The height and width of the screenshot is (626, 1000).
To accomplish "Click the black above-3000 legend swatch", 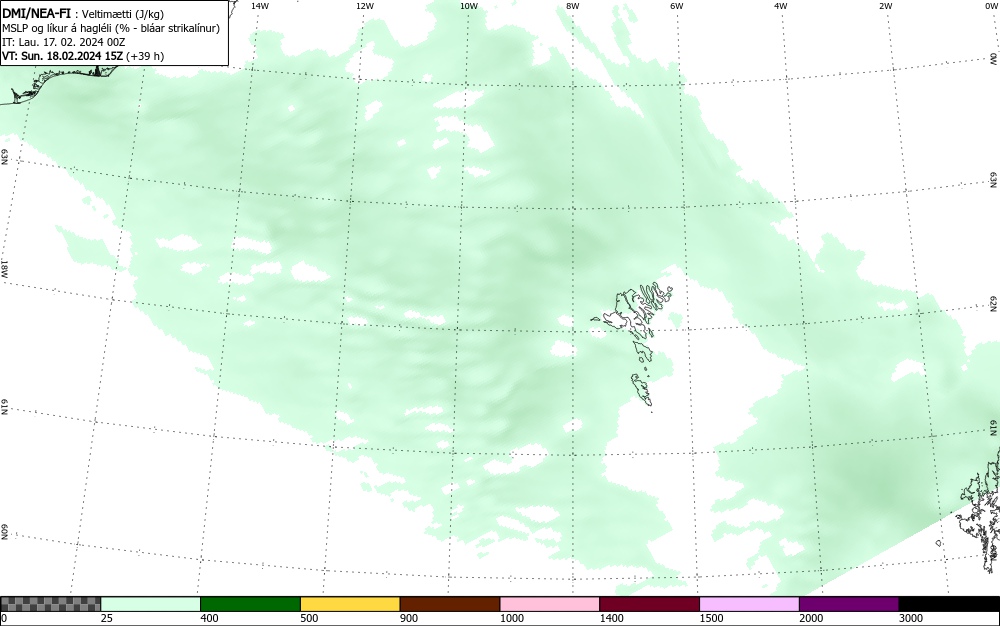I will click(949, 604).
